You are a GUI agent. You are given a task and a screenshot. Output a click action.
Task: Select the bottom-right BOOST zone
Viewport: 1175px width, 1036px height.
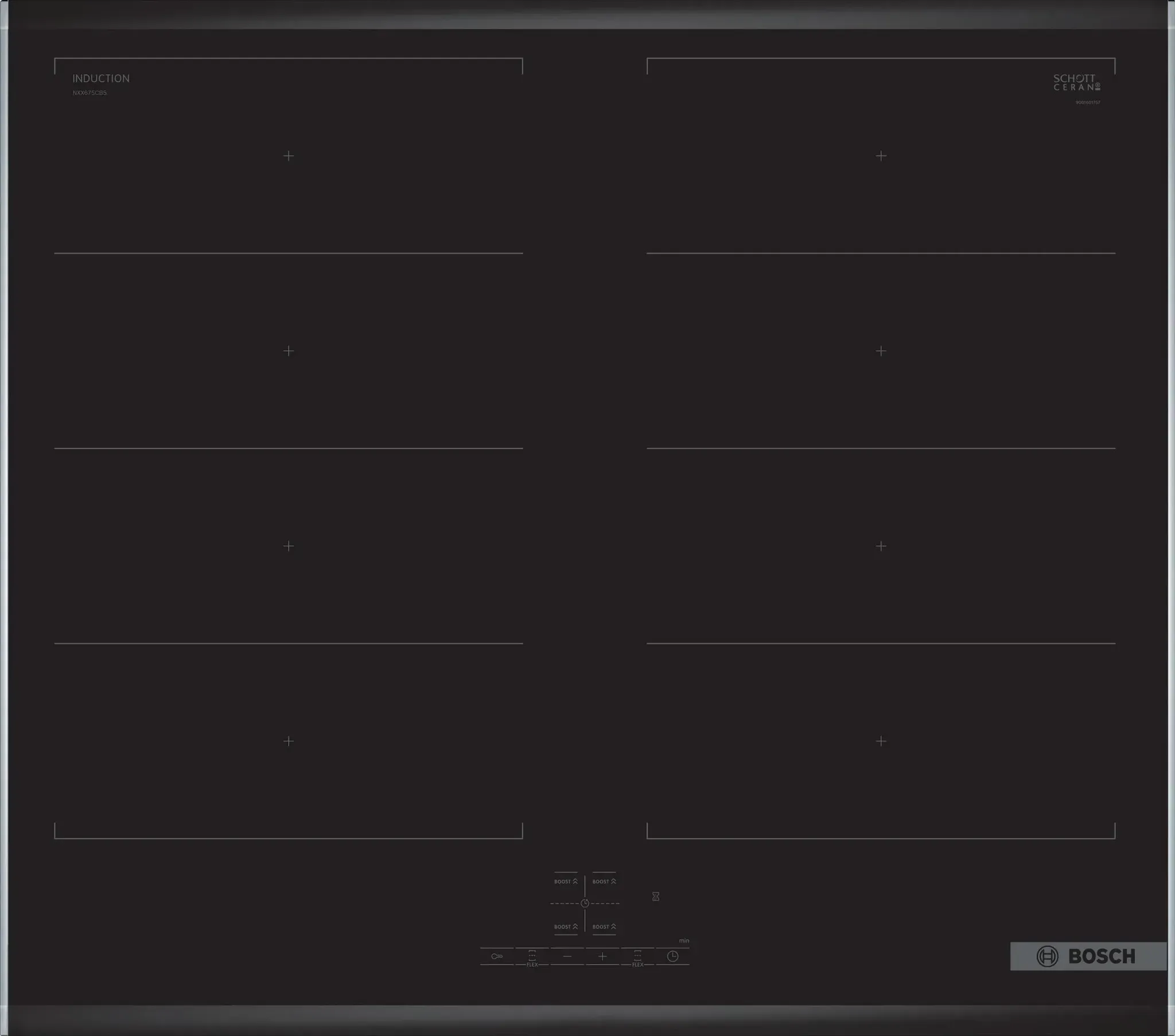[x=604, y=927]
